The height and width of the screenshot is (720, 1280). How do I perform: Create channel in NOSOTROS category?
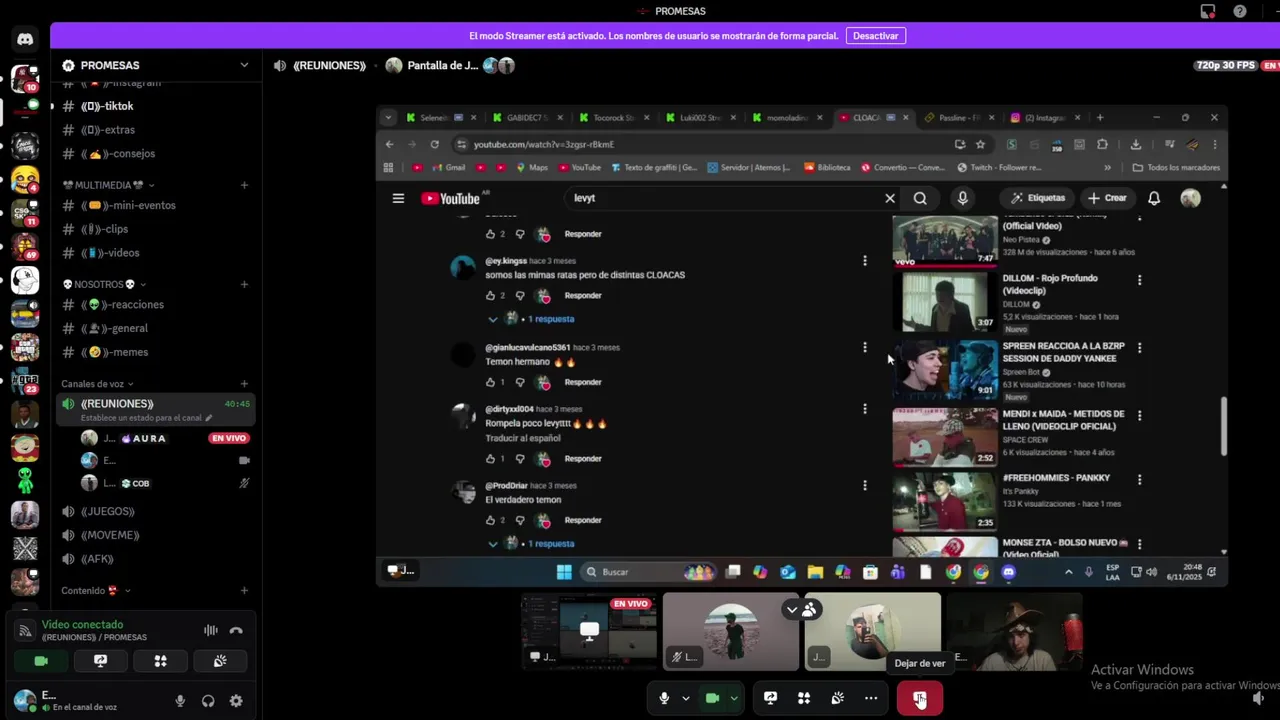pos(244,284)
